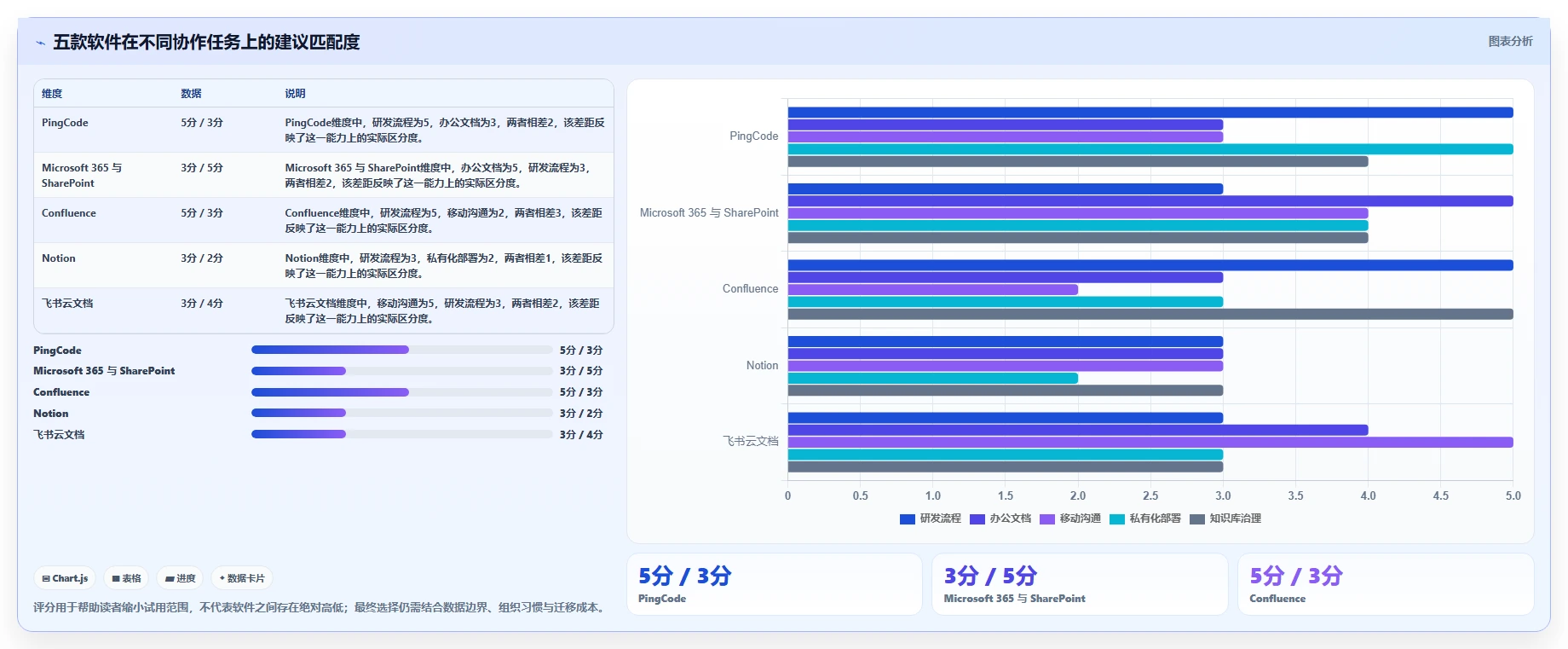Toggle the 知识库治理 legend swatch
1568x649 pixels.
click(x=1197, y=519)
